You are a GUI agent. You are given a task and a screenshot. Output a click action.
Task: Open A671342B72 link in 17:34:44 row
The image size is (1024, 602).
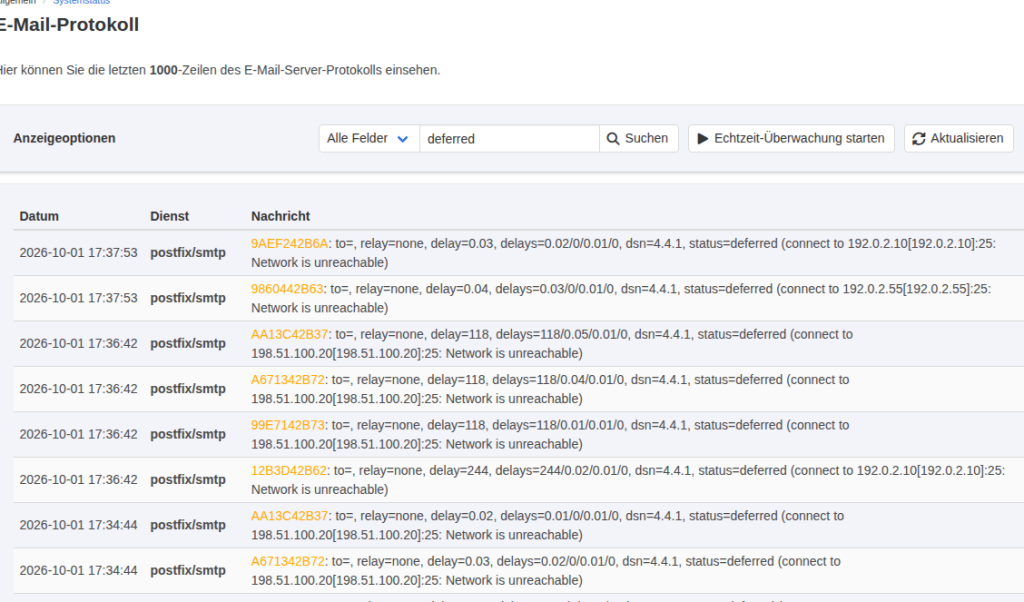tap(287, 561)
